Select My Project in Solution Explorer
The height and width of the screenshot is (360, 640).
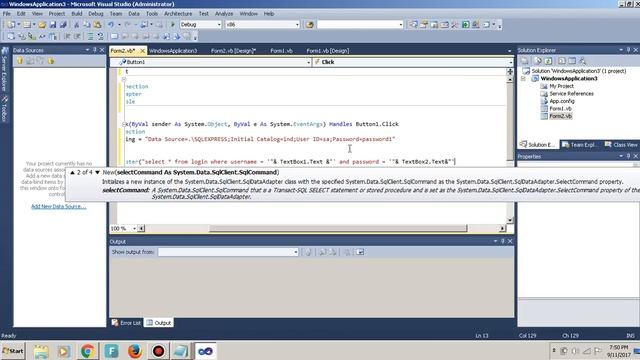coord(561,86)
